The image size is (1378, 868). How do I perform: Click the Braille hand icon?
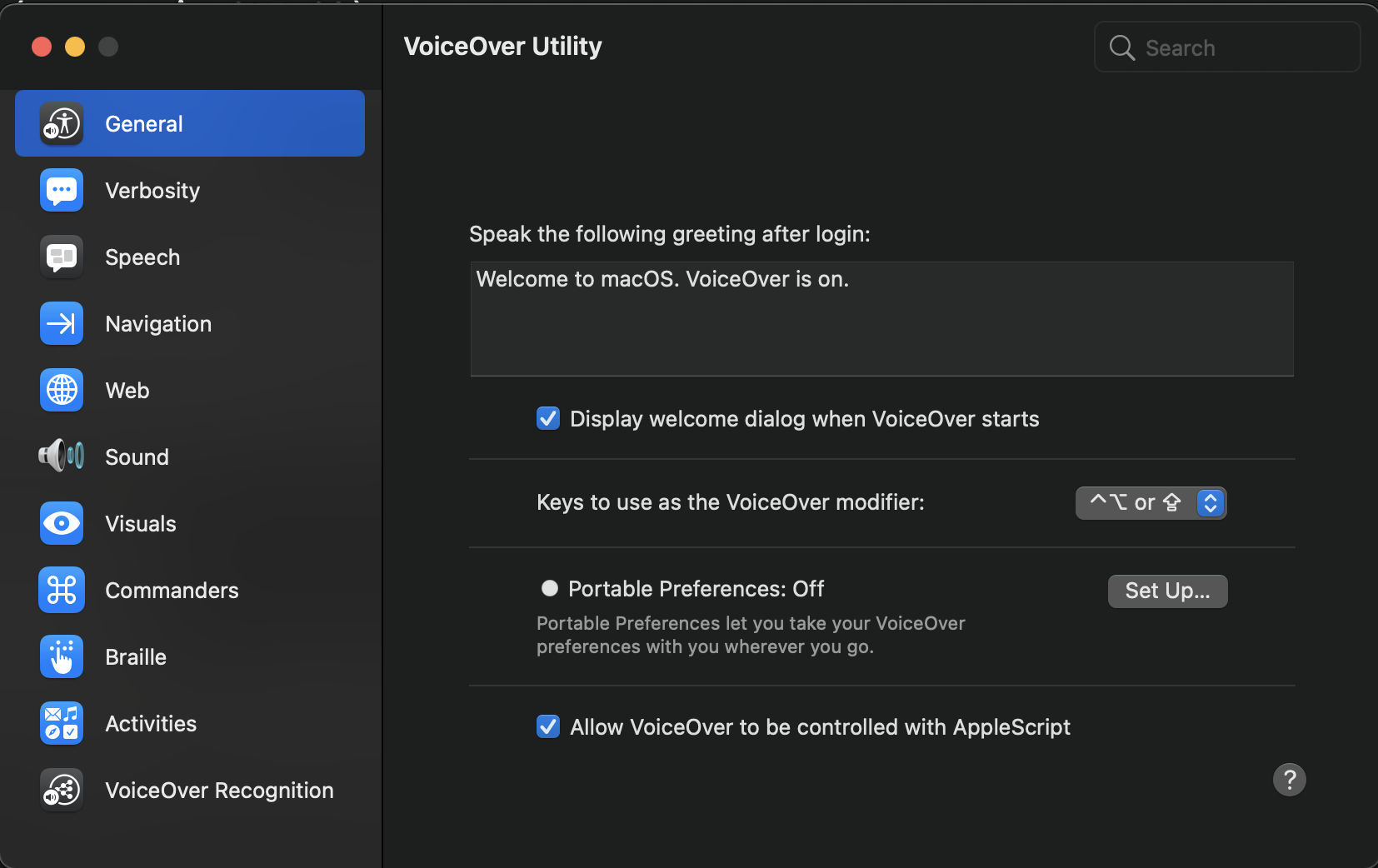pyautogui.click(x=62, y=657)
